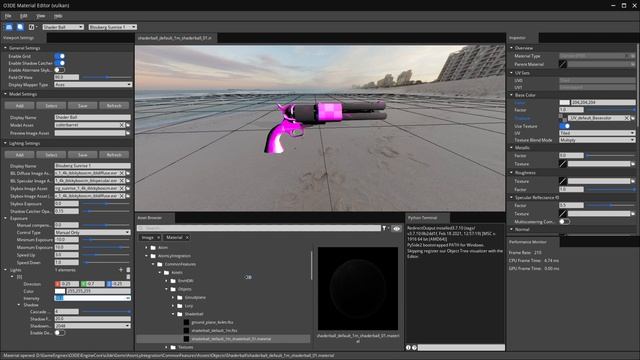The width and height of the screenshot is (640, 360).
Task: Toggle Use Texture for Base Color
Action: [x=564, y=126]
